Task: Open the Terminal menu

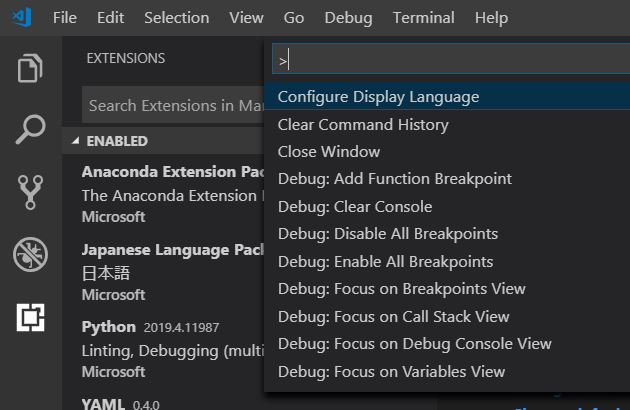Action: coord(423,18)
